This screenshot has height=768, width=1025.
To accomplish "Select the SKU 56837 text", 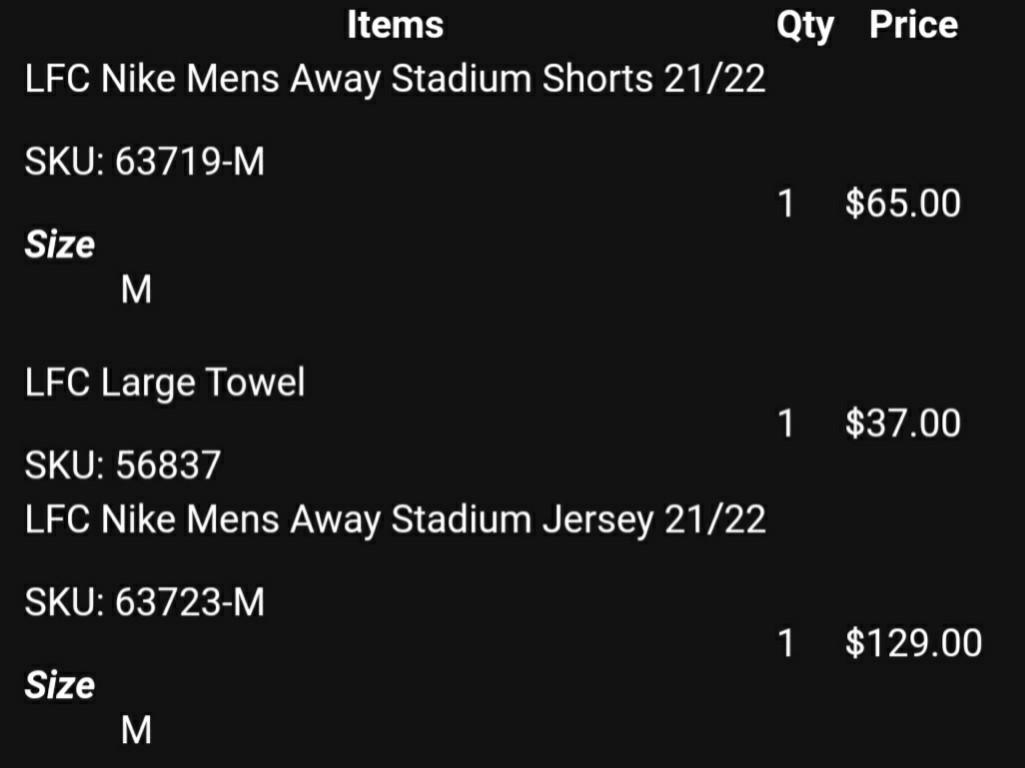I will (122, 465).
